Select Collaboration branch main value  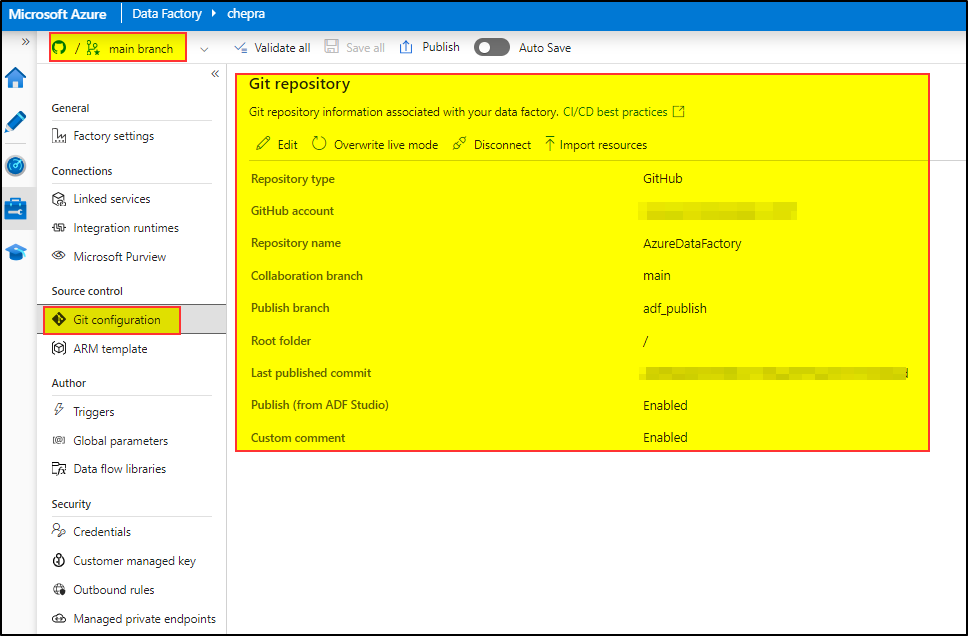click(656, 275)
